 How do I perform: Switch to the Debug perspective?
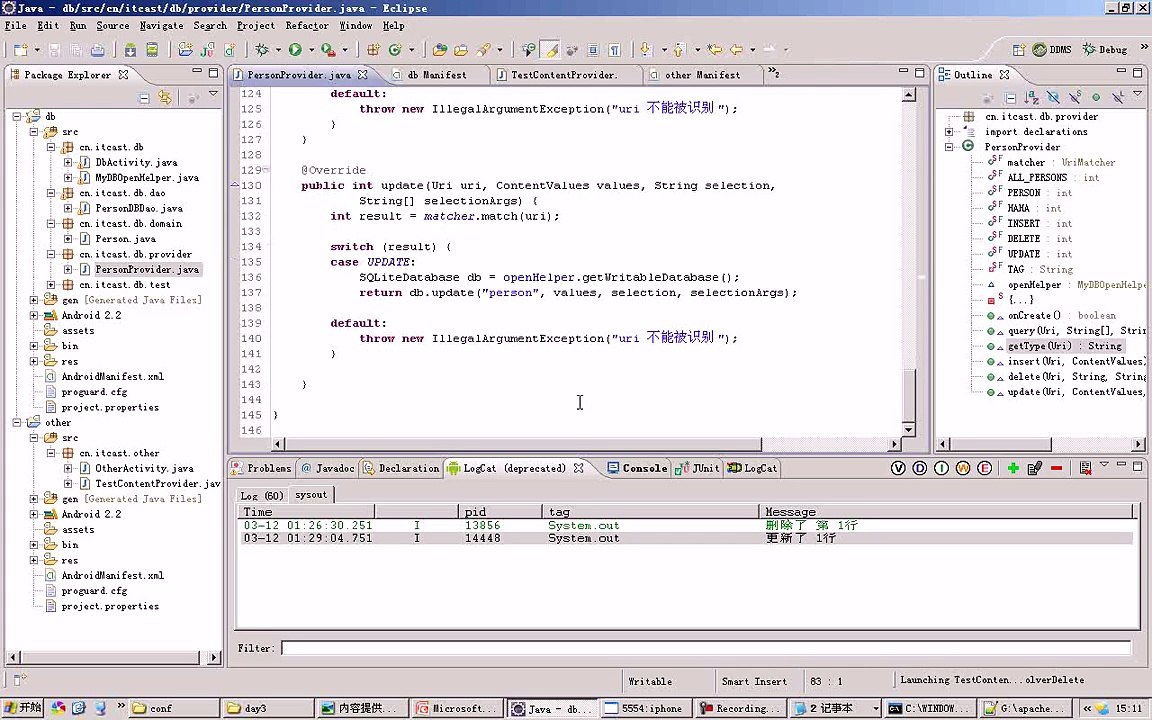click(1106, 49)
